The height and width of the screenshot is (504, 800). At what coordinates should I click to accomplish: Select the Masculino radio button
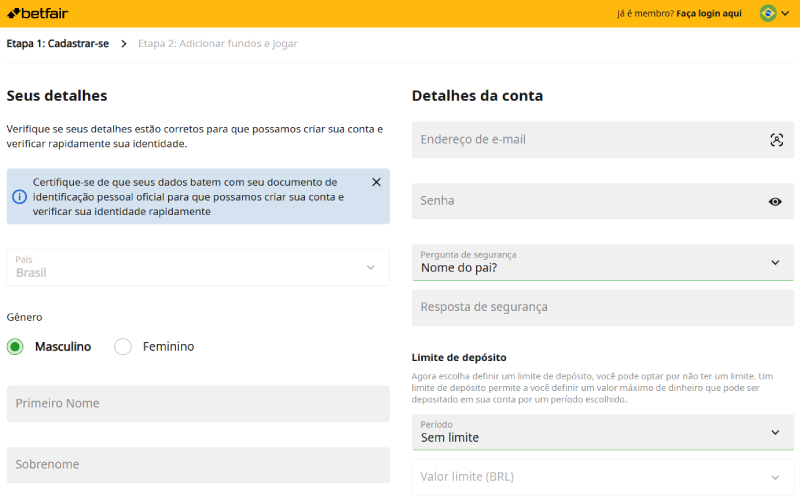(x=15, y=347)
